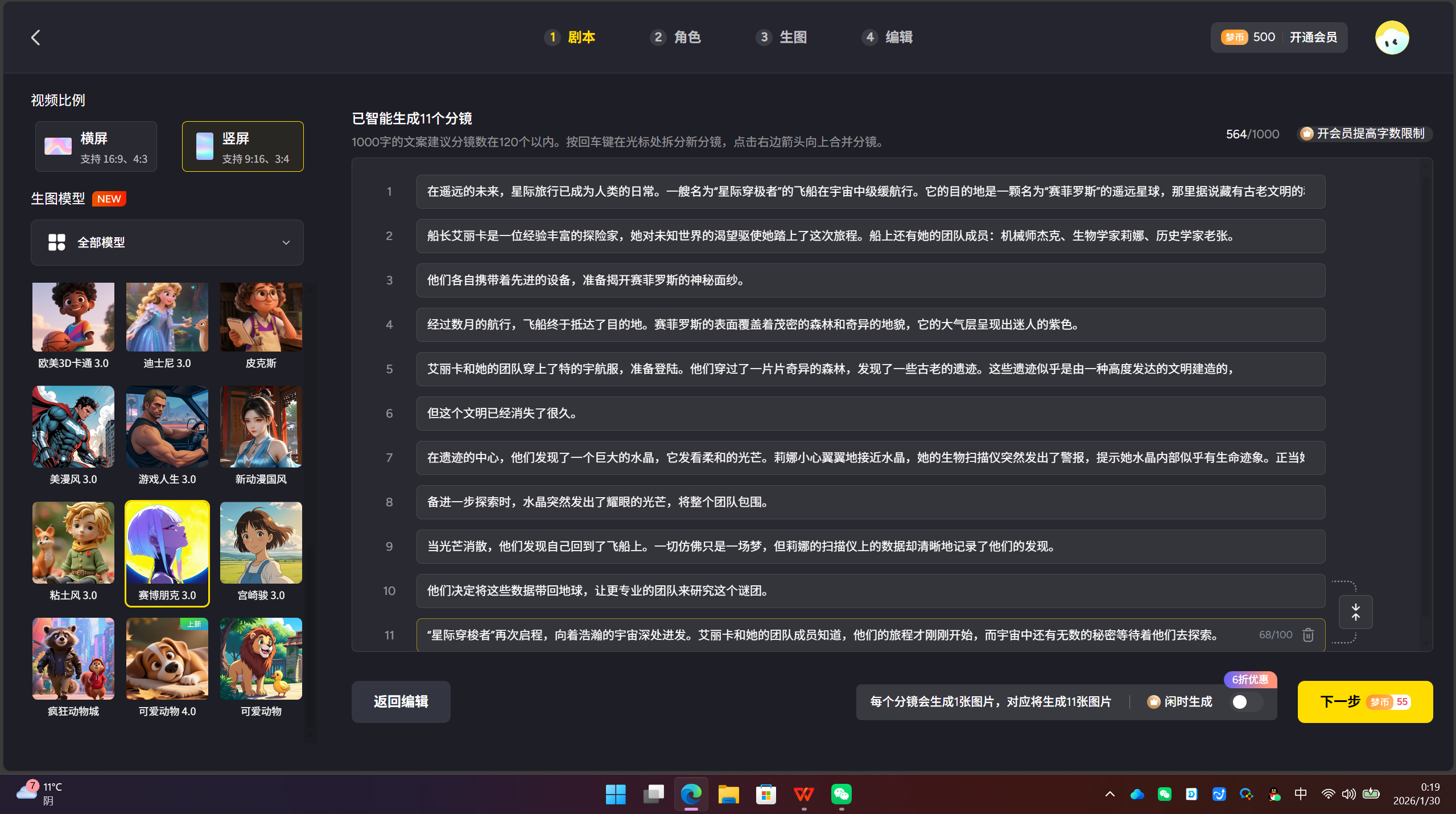Screen dimensions: 1456x814
Task: Select the 竖屏 aspect ratio option
Action: tap(242, 146)
